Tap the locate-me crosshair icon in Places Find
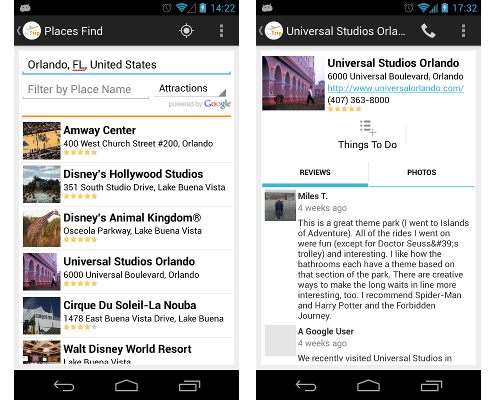The width and height of the screenshot is (500, 400). click(x=186, y=31)
